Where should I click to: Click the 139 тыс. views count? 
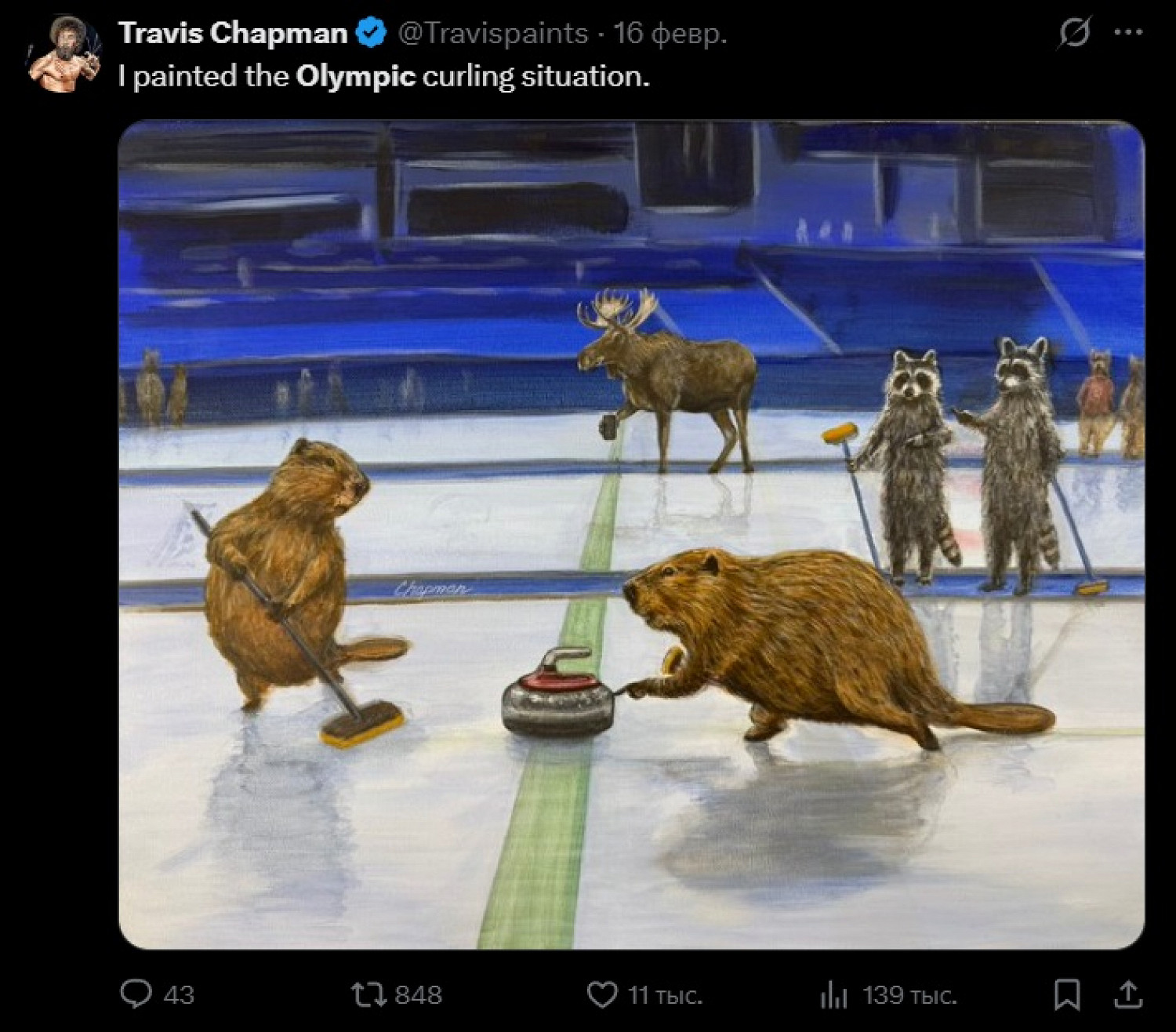tap(909, 995)
